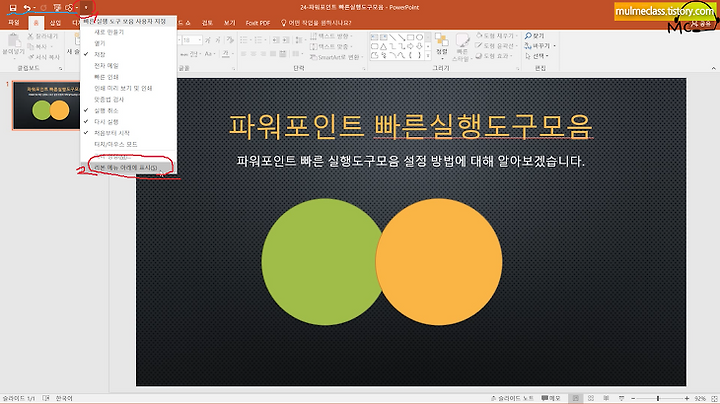Screen dimensions: 720x404
Task: Select slide 1 thumbnail in the panel
Action: 46,106
